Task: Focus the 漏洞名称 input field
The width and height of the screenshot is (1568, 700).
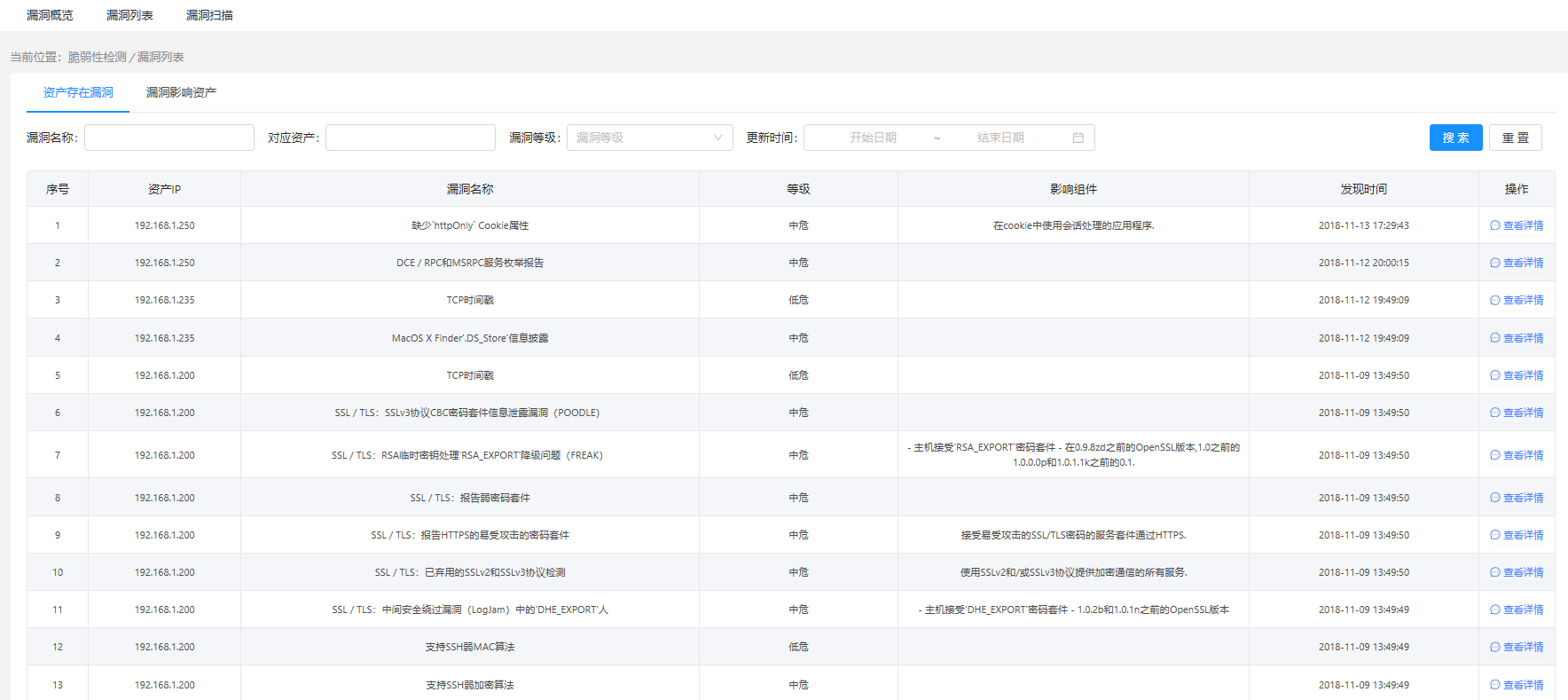Action: 169,138
